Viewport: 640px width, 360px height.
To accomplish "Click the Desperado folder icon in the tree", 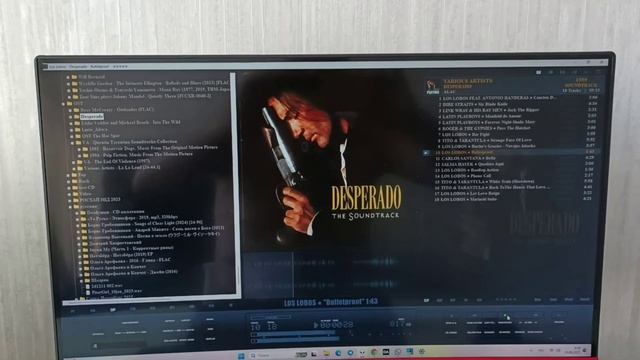I will coord(76,117).
